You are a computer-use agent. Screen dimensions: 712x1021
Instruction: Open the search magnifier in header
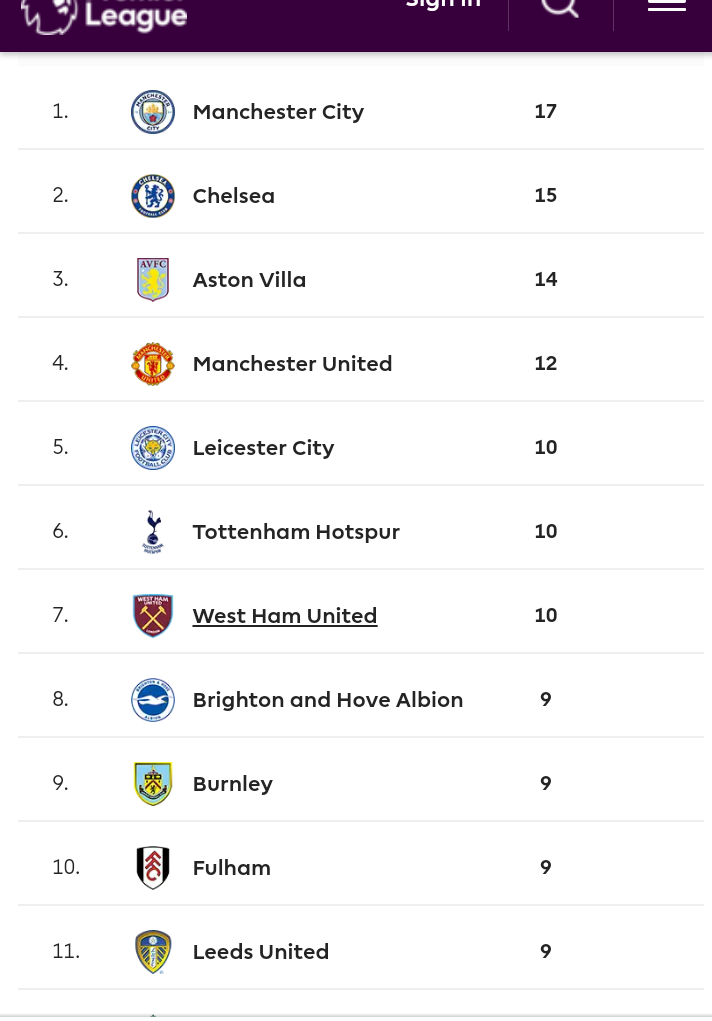pos(560,7)
